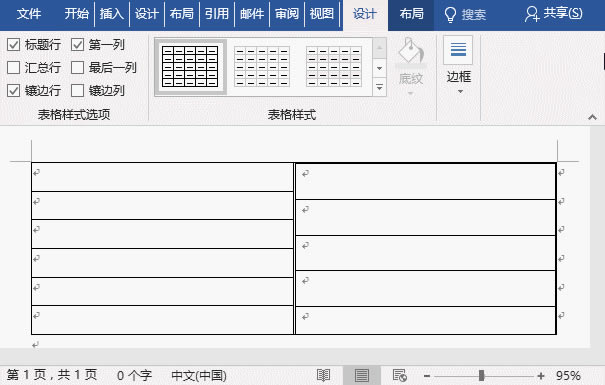Open the 边框 dropdown arrow
The image size is (605, 385).
click(460, 92)
